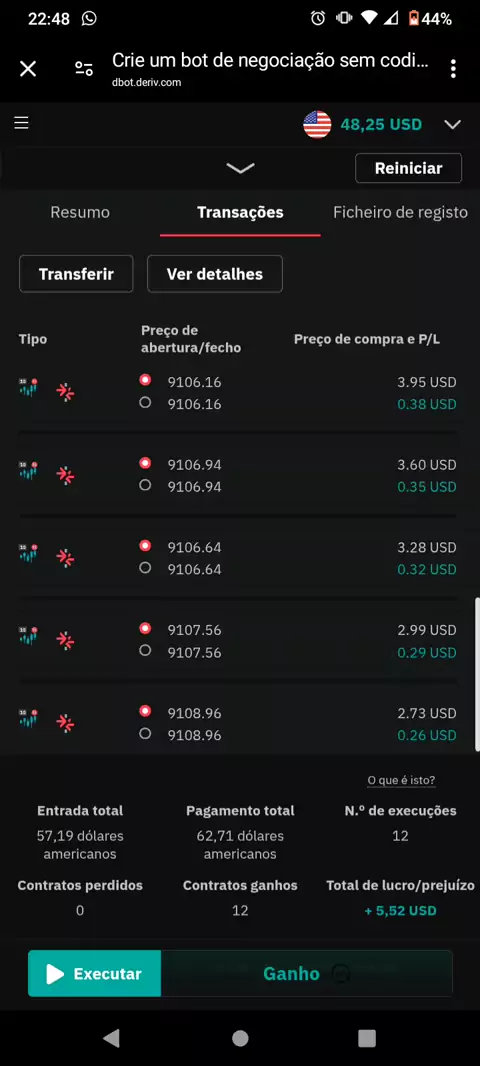The width and height of the screenshot is (480, 1066).
Task: Open the browser three-dot overflow menu
Action: [453, 68]
